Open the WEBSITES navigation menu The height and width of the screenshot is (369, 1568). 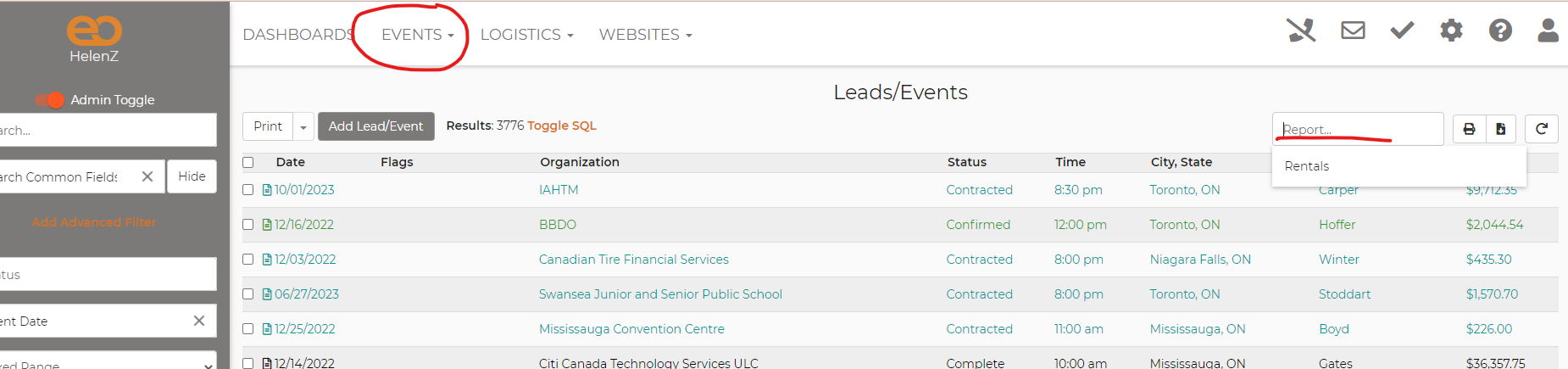pyautogui.click(x=645, y=35)
